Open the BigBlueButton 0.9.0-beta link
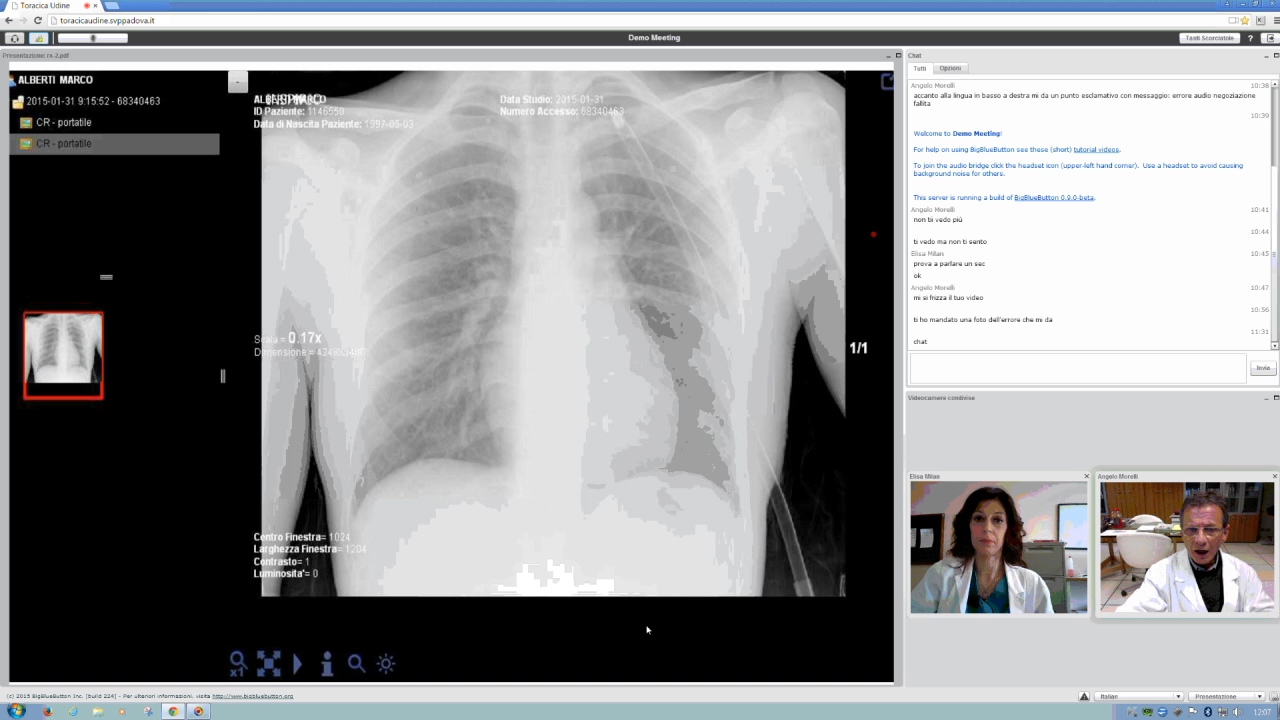Image resolution: width=1280 pixels, height=720 pixels. pos(1054,197)
